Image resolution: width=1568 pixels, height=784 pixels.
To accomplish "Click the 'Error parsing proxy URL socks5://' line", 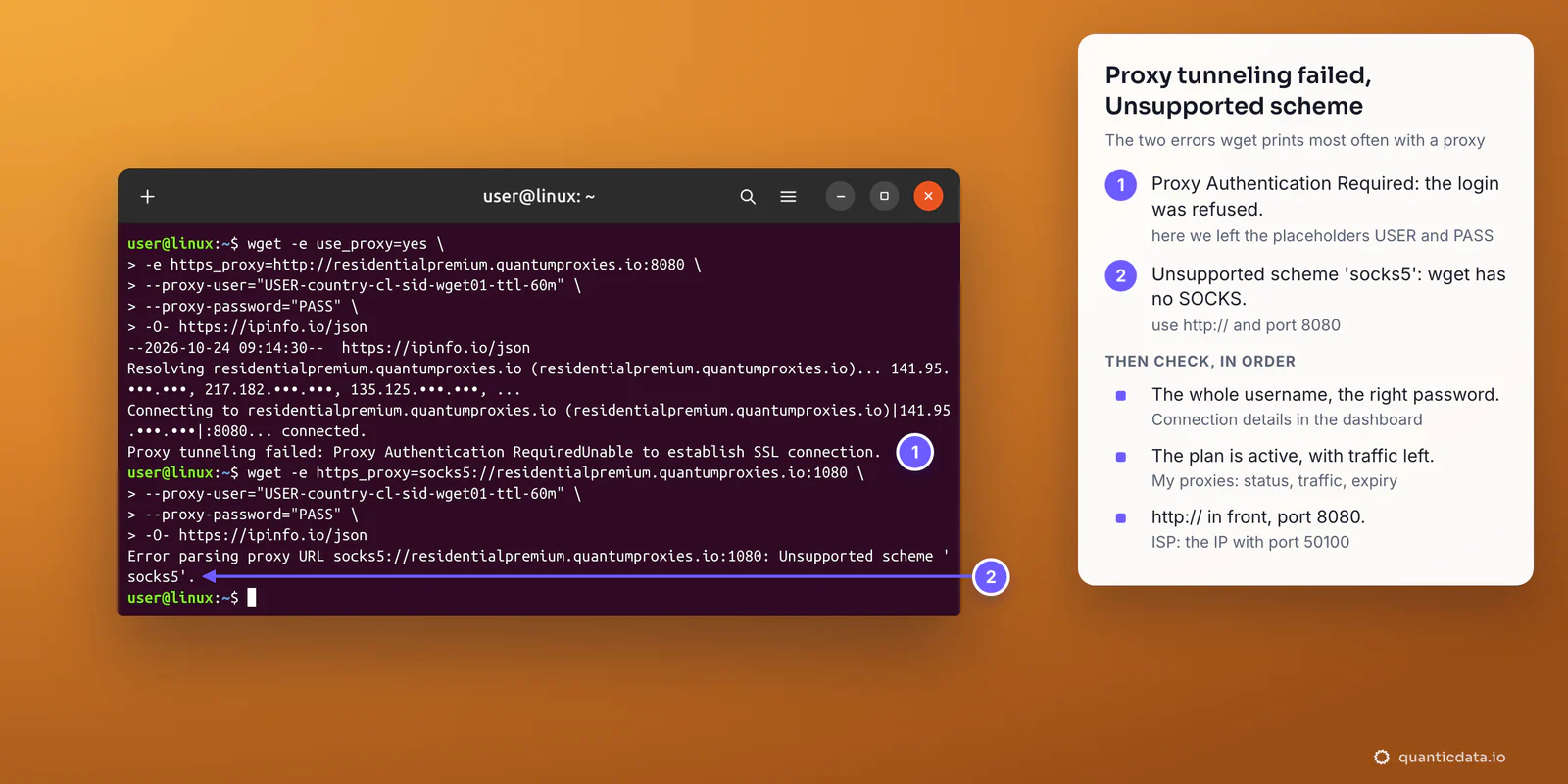I will coord(538,566).
